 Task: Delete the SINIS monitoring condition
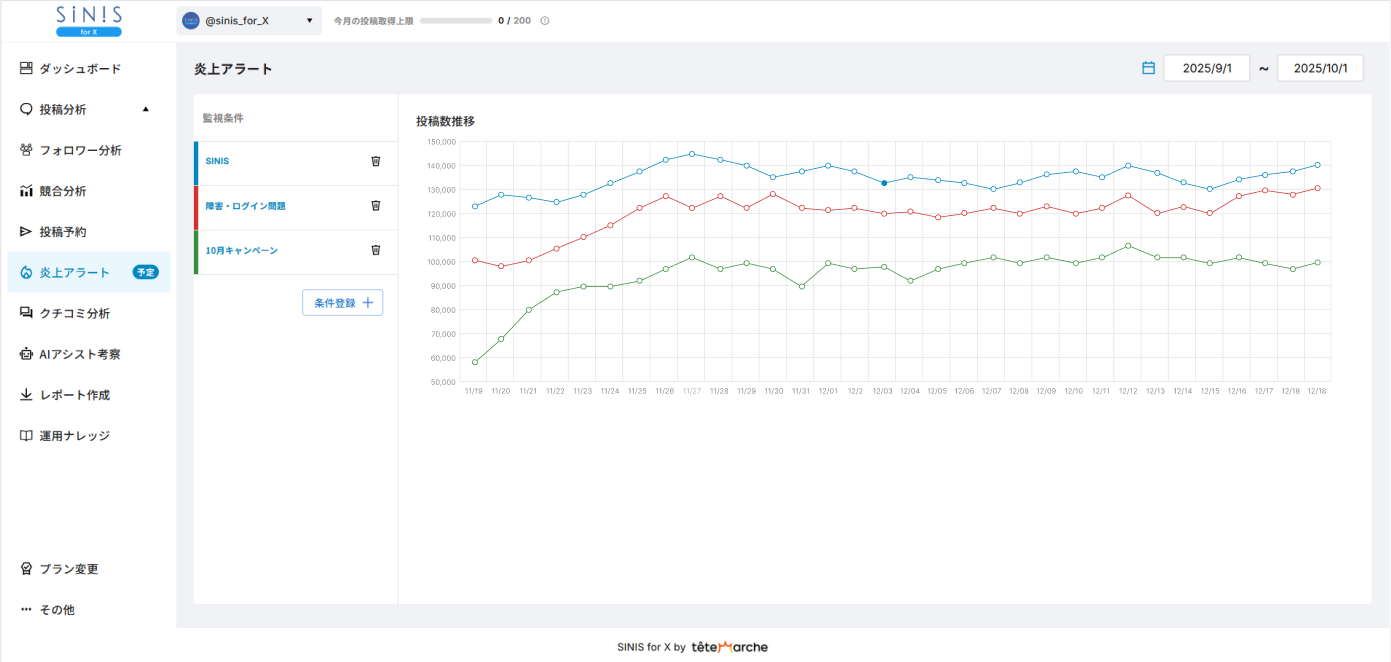click(x=376, y=161)
